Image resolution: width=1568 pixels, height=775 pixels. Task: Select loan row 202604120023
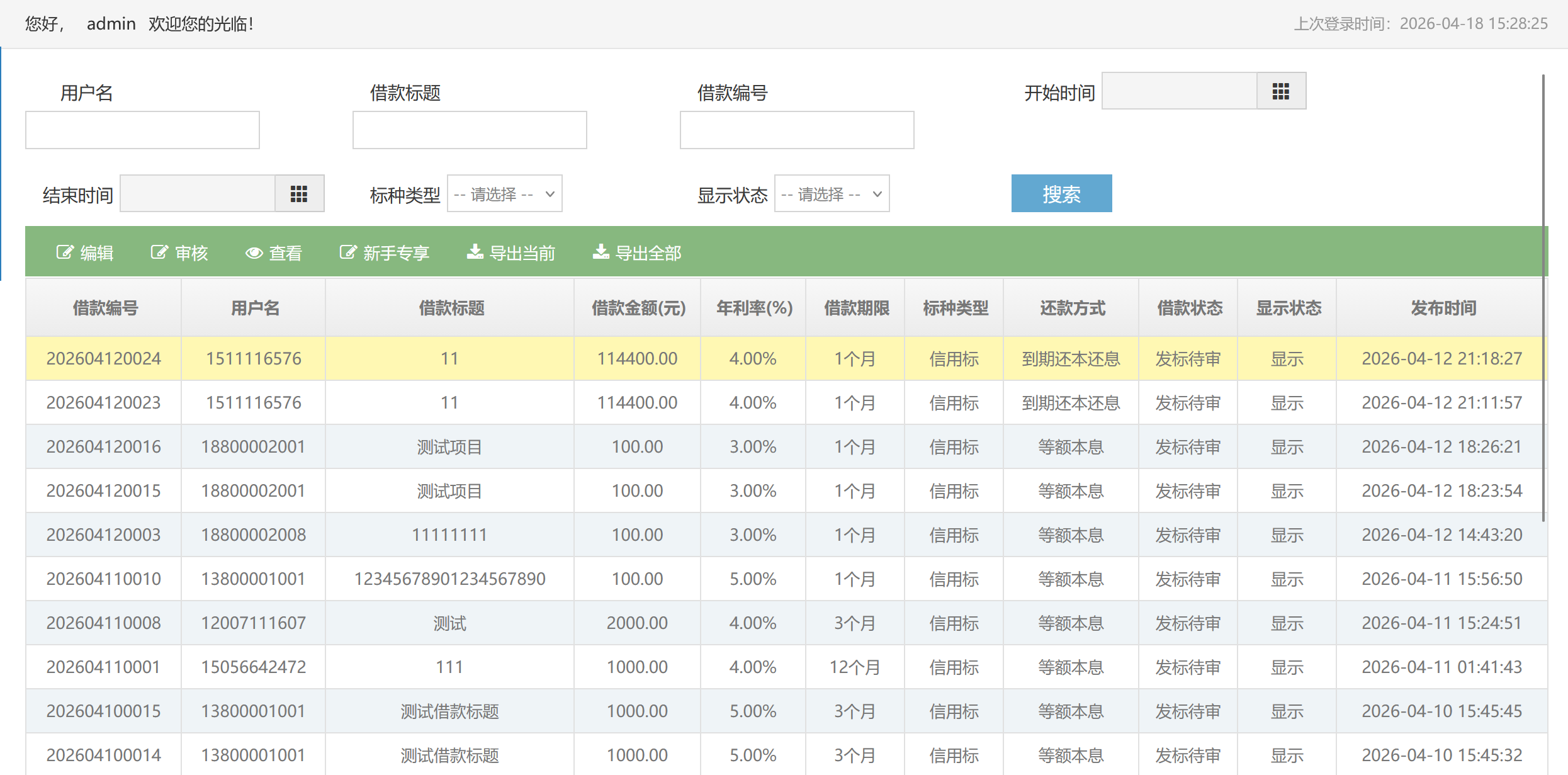(104, 403)
